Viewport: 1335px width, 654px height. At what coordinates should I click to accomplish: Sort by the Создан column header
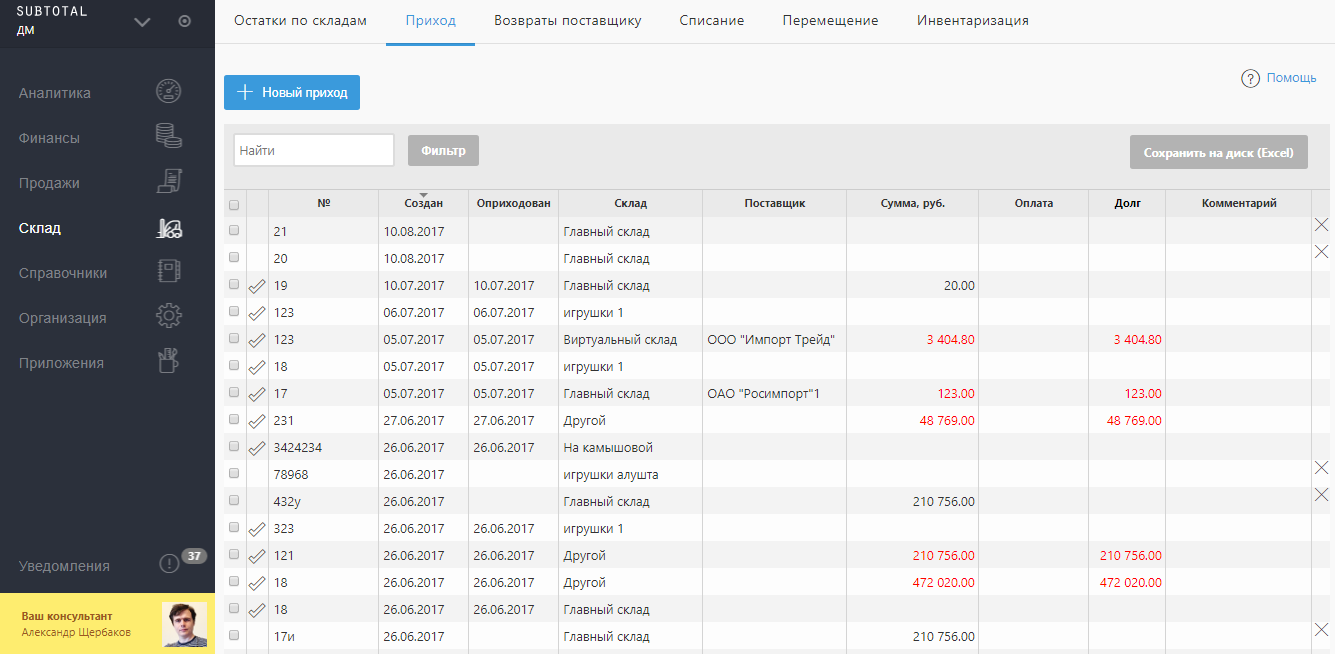tap(423, 203)
